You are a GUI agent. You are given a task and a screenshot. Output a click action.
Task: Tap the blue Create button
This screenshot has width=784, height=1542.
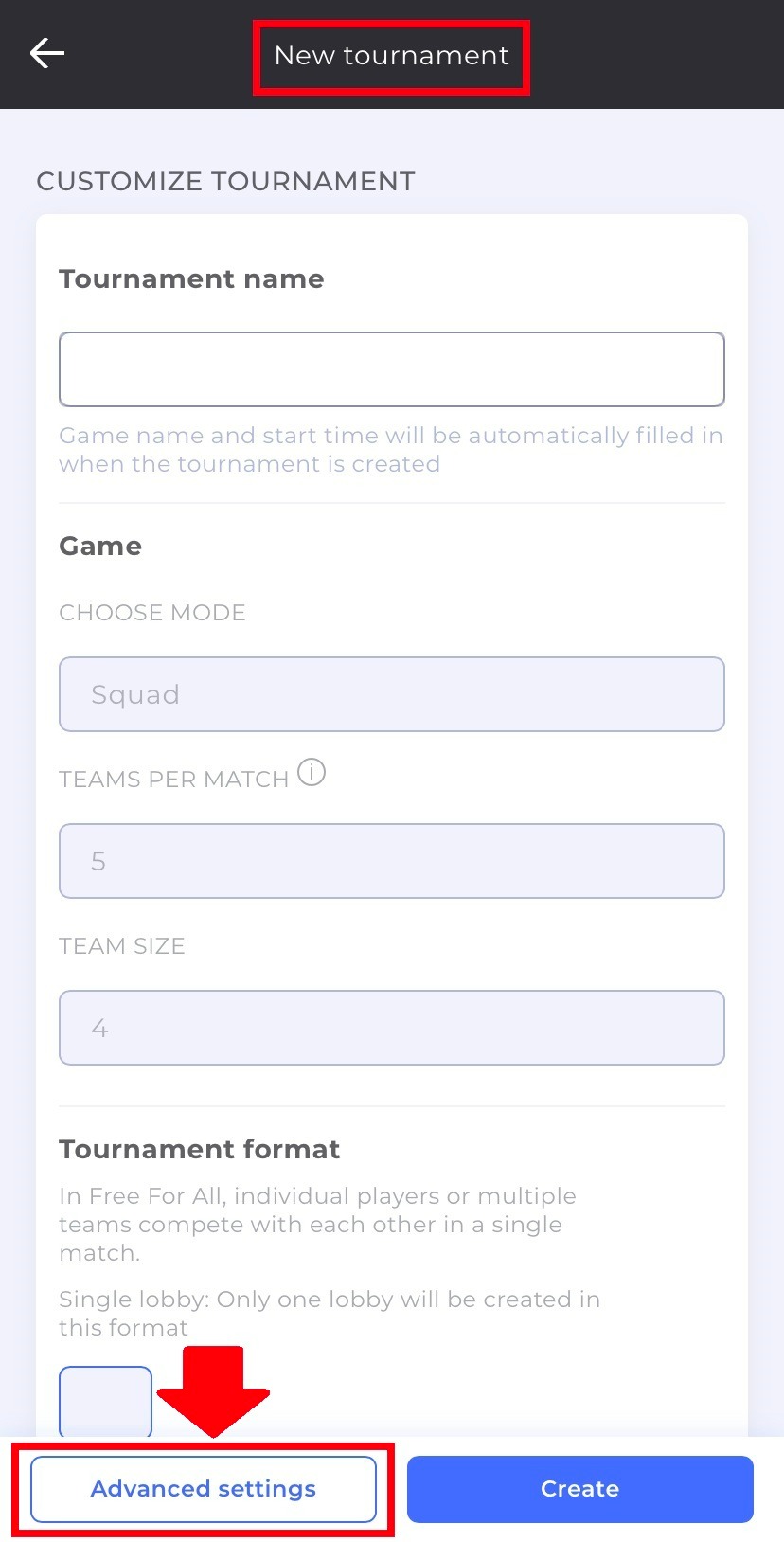click(580, 1489)
